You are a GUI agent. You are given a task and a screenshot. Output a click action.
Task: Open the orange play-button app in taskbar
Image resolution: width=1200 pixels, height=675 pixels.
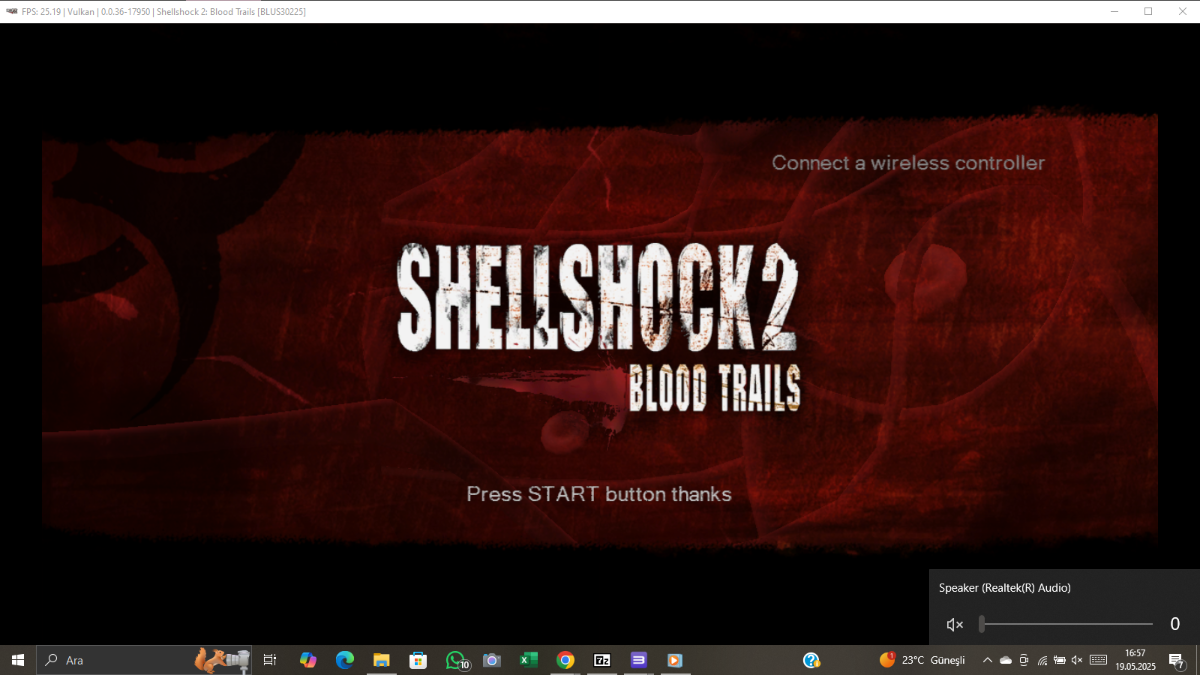675,660
